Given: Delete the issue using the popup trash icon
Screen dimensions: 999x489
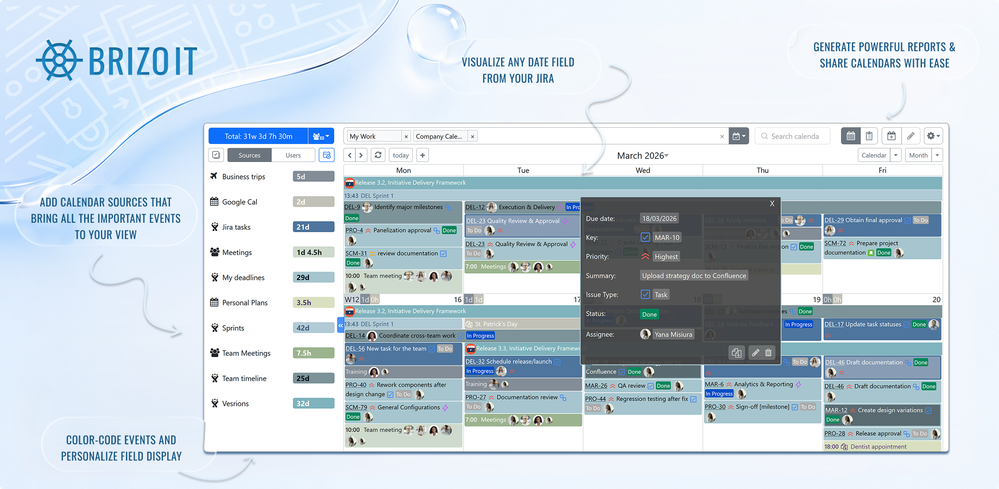Looking at the screenshot, I should tap(768, 352).
